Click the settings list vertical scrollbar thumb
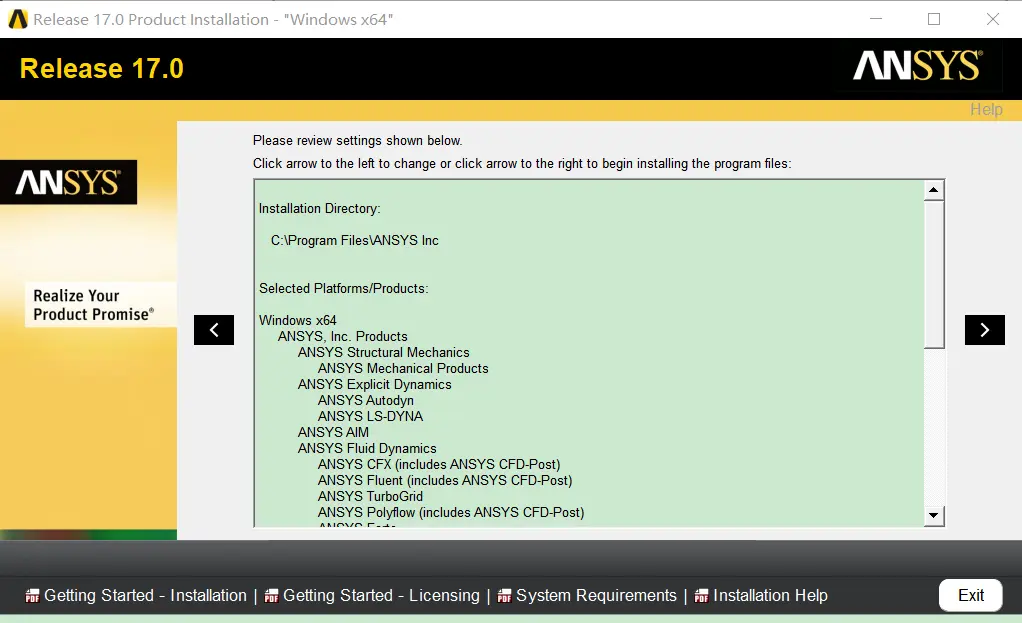The height and width of the screenshot is (623, 1022). (x=933, y=274)
